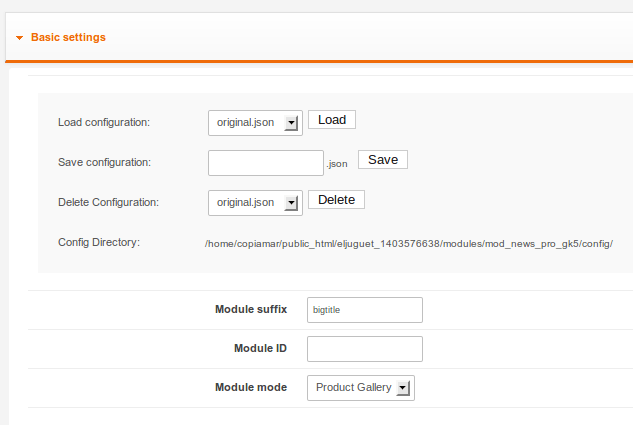Click the Config Directory label

coord(99,242)
